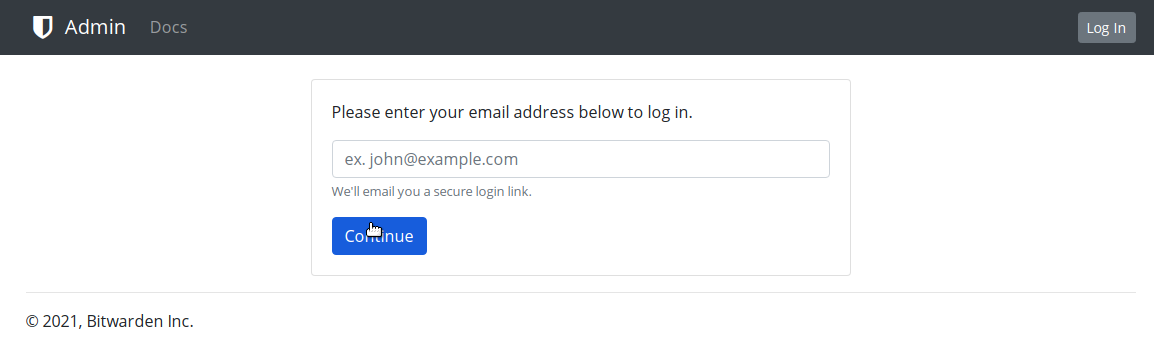The width and height of the screenshot is (1154, 363).
Task: Click the horizontal divider above the footer
Action: (581, 292)
